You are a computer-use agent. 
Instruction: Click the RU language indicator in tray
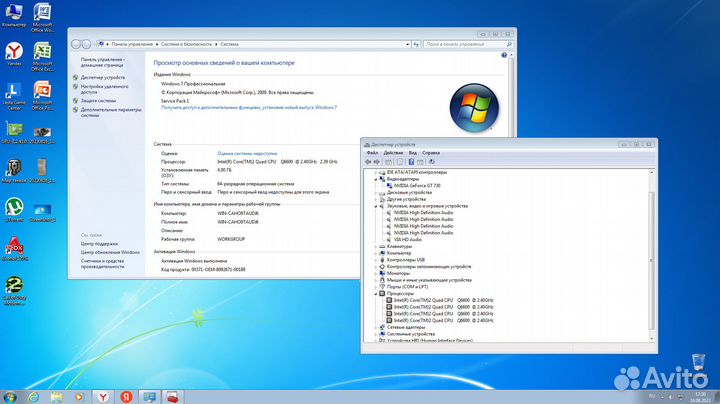tap(652, 396)
